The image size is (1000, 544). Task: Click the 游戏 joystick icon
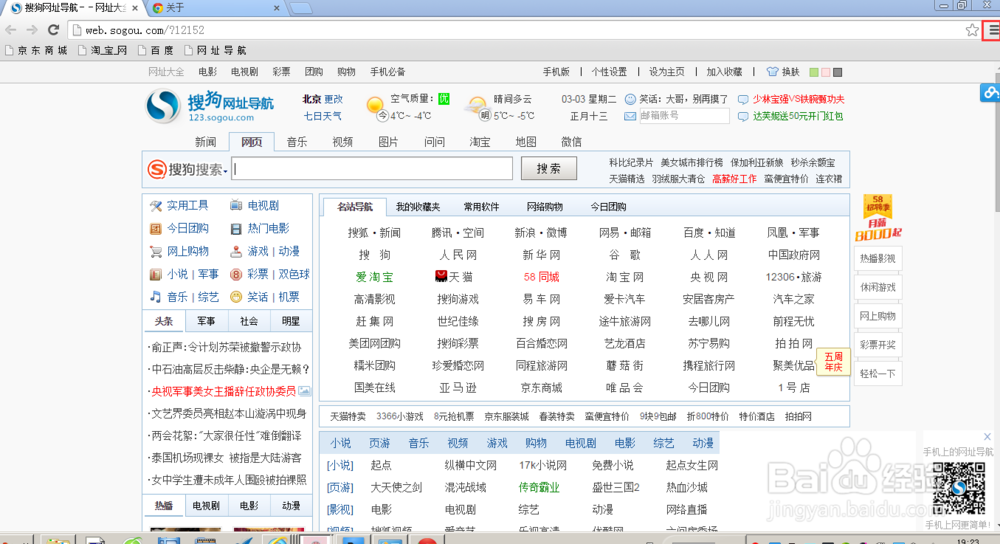[x=236, y=251]
